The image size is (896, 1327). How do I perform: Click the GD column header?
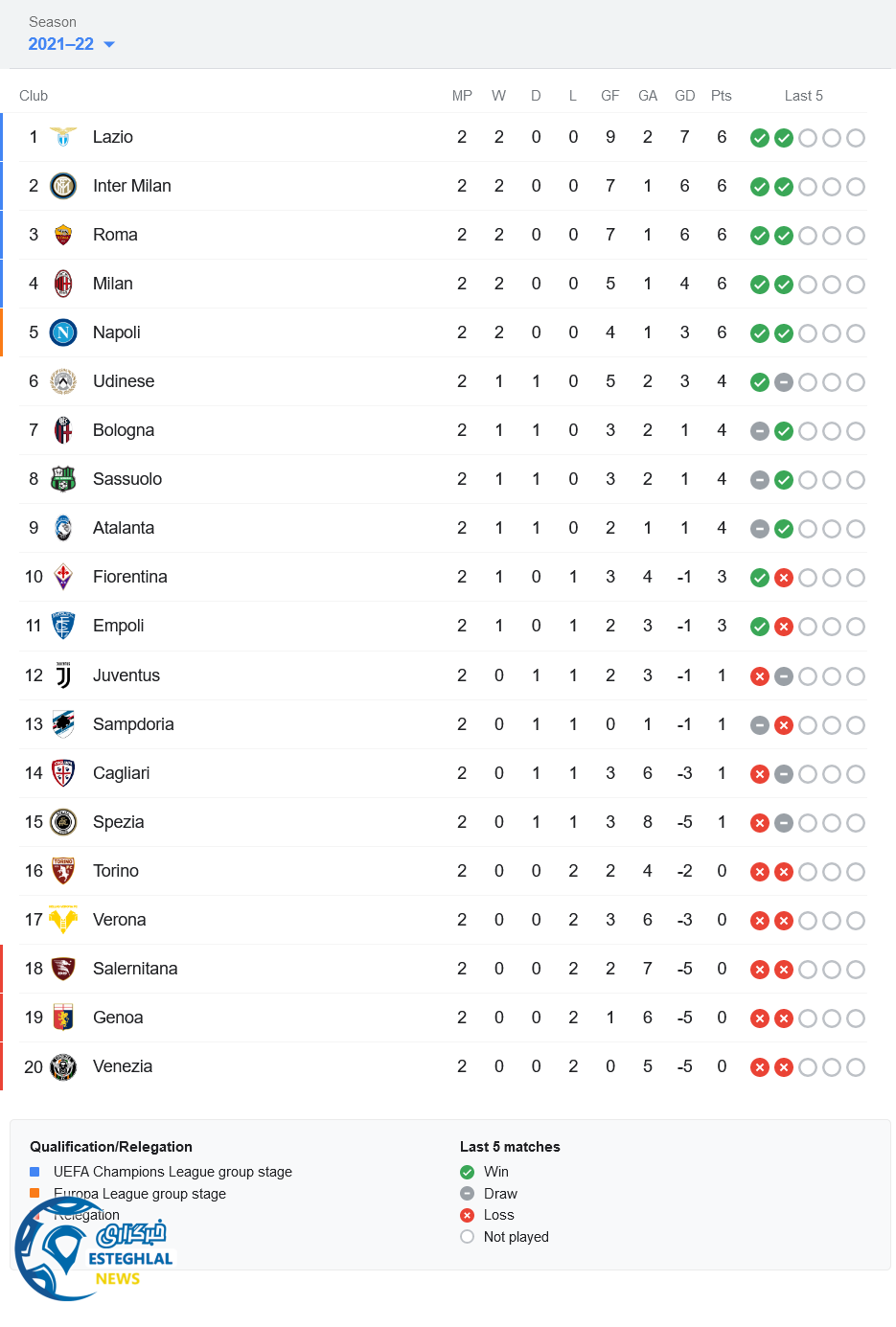(684, 96)
